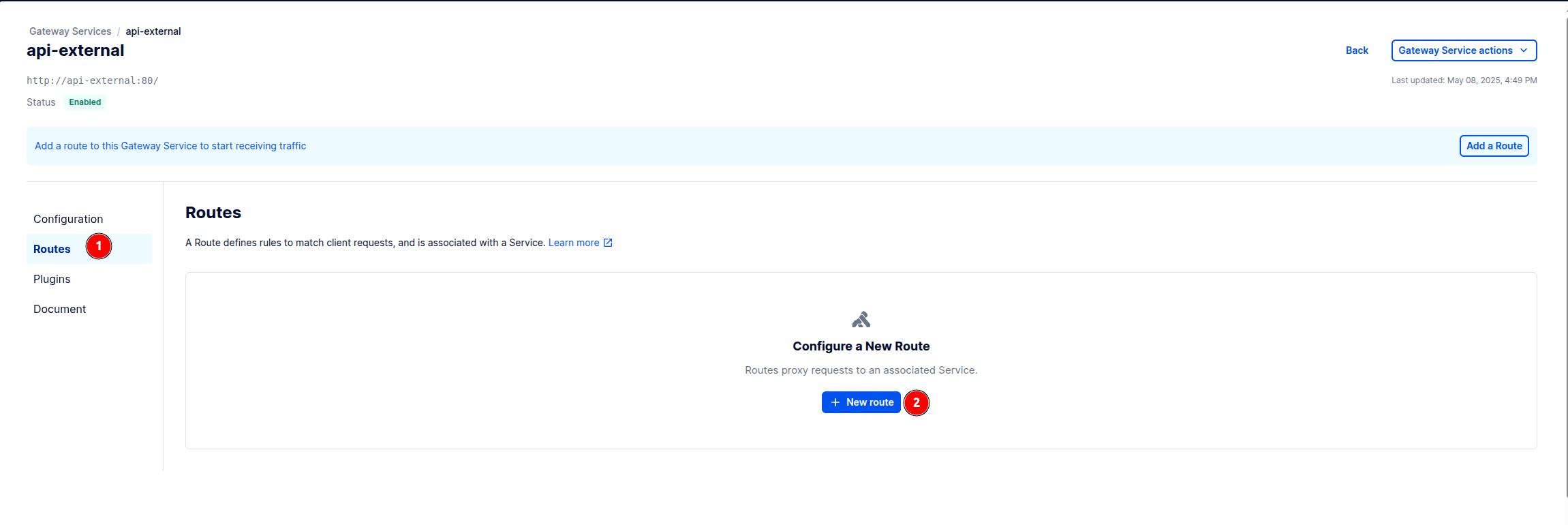This screenshot has width=1568, height=525.
Task: Click the red number 1 marker badge
Action: click(x=99, y=246)
